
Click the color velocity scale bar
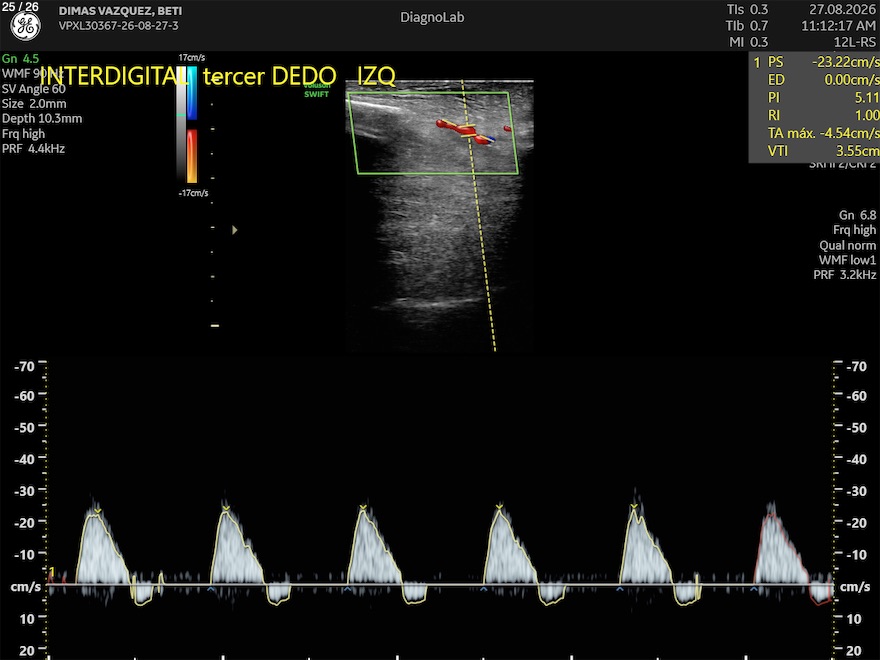(x=192, y=124)
